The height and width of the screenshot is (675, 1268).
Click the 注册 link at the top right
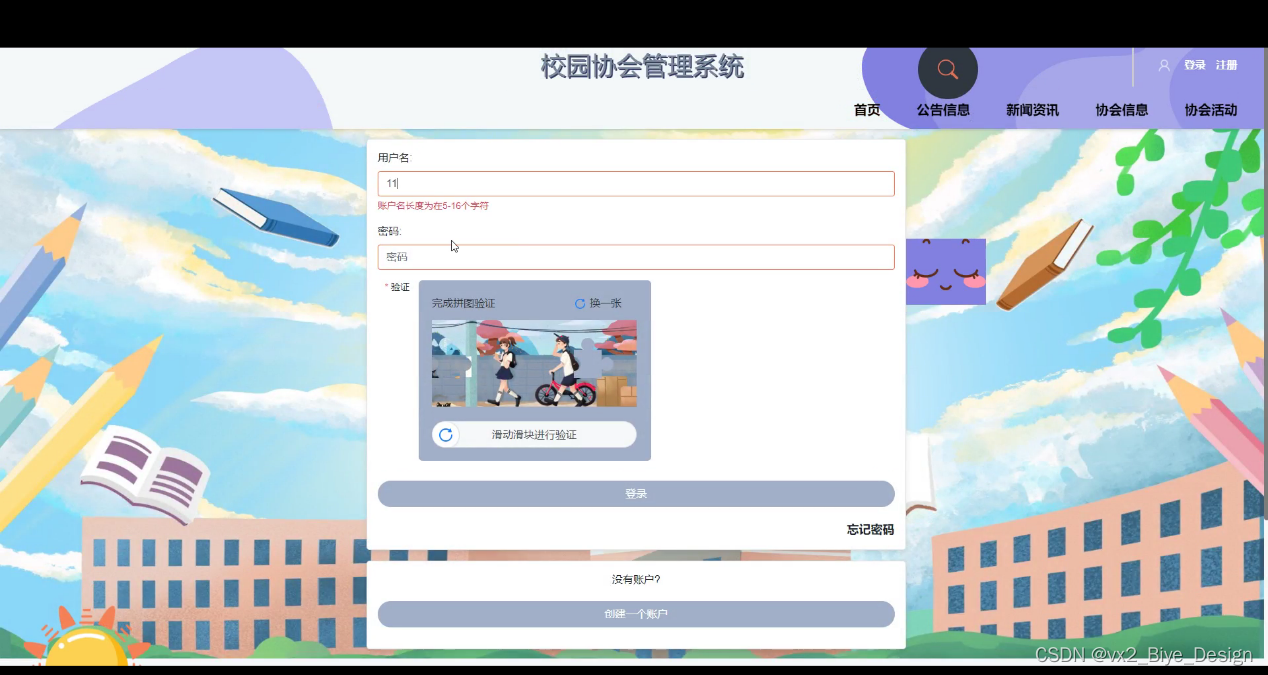(1226, 65)
